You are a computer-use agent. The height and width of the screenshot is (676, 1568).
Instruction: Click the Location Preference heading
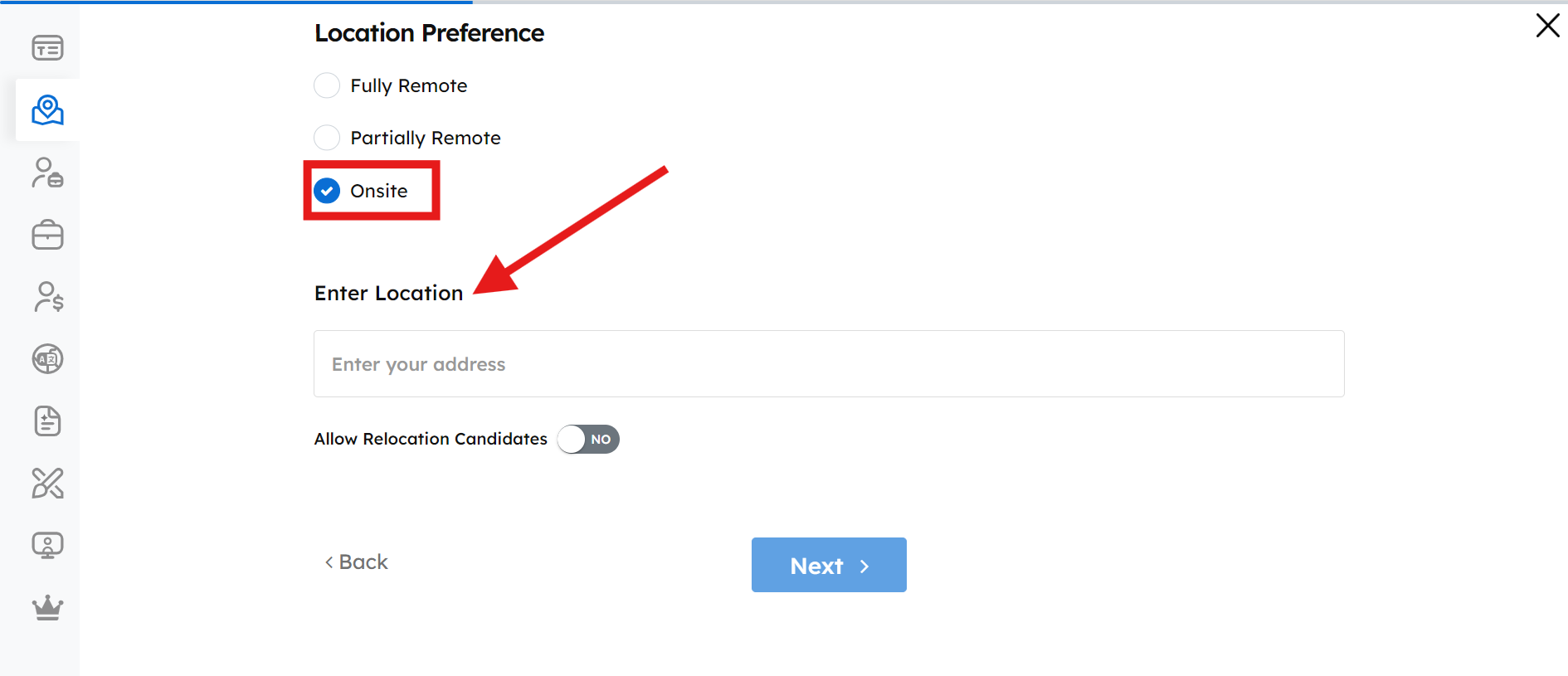click(x=429, y=33)
